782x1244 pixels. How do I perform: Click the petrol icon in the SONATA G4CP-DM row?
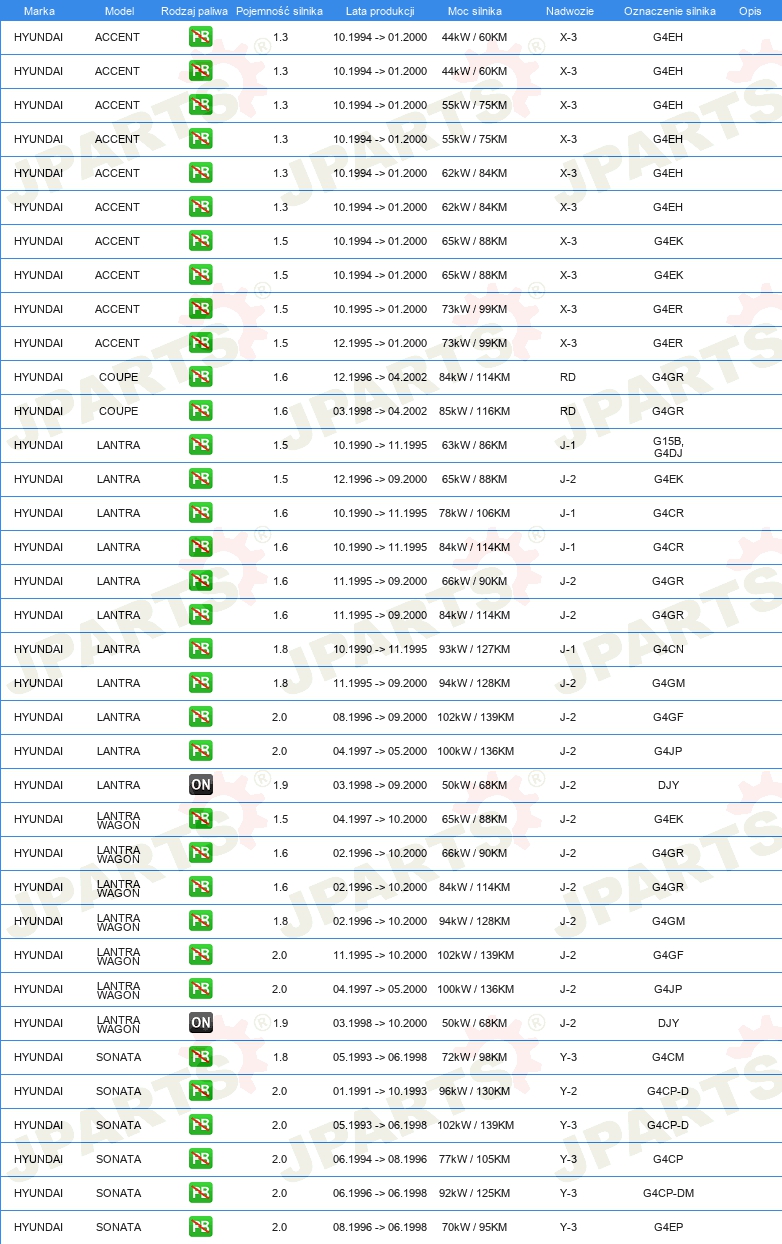[201, 1193]
